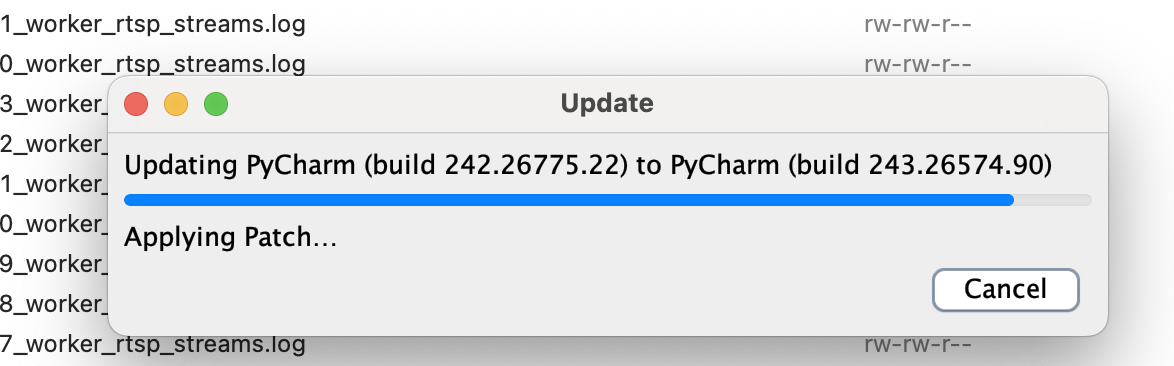
Task: Select the 7_worker_rtsp_streams.log file
Action: tap(153, 344)
